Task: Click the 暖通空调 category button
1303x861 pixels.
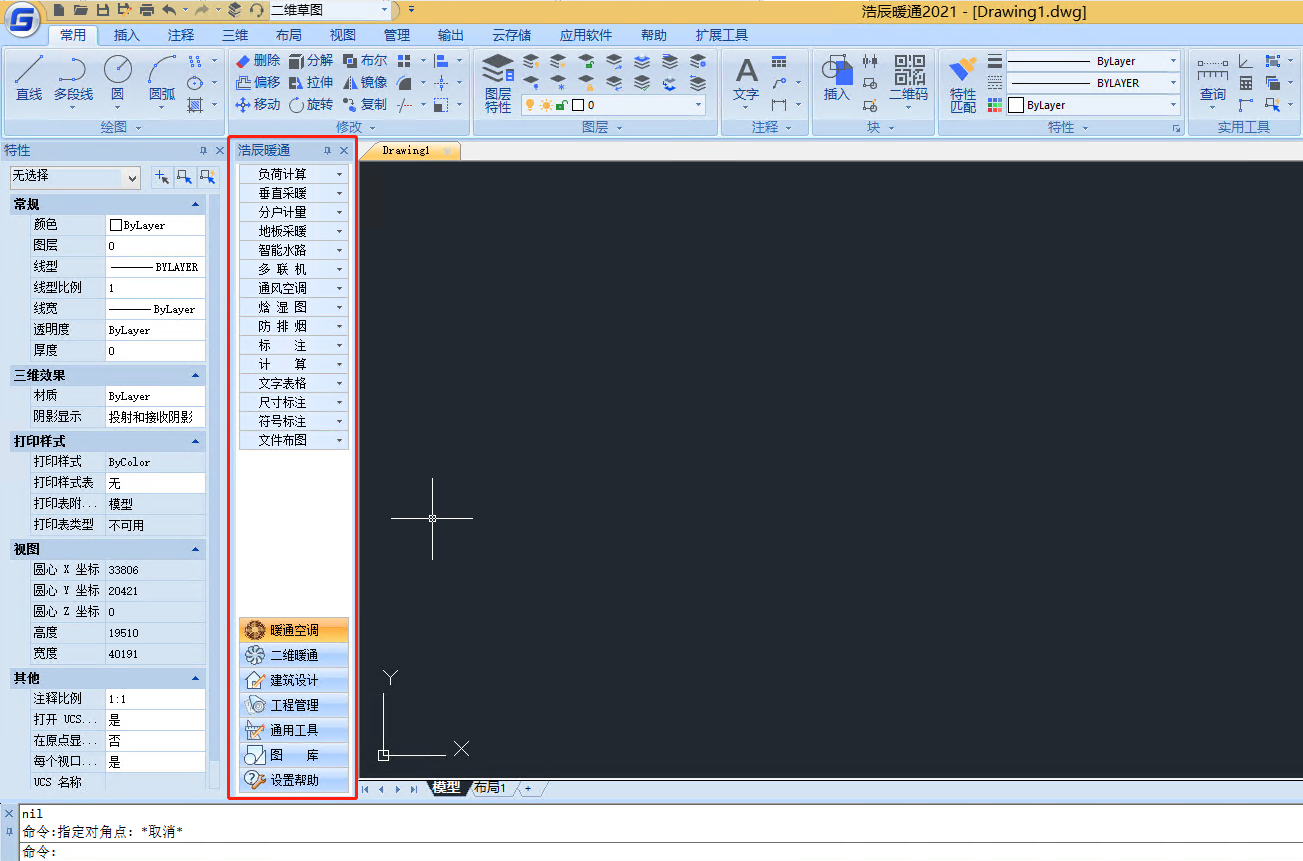Action: click(294, 630)
